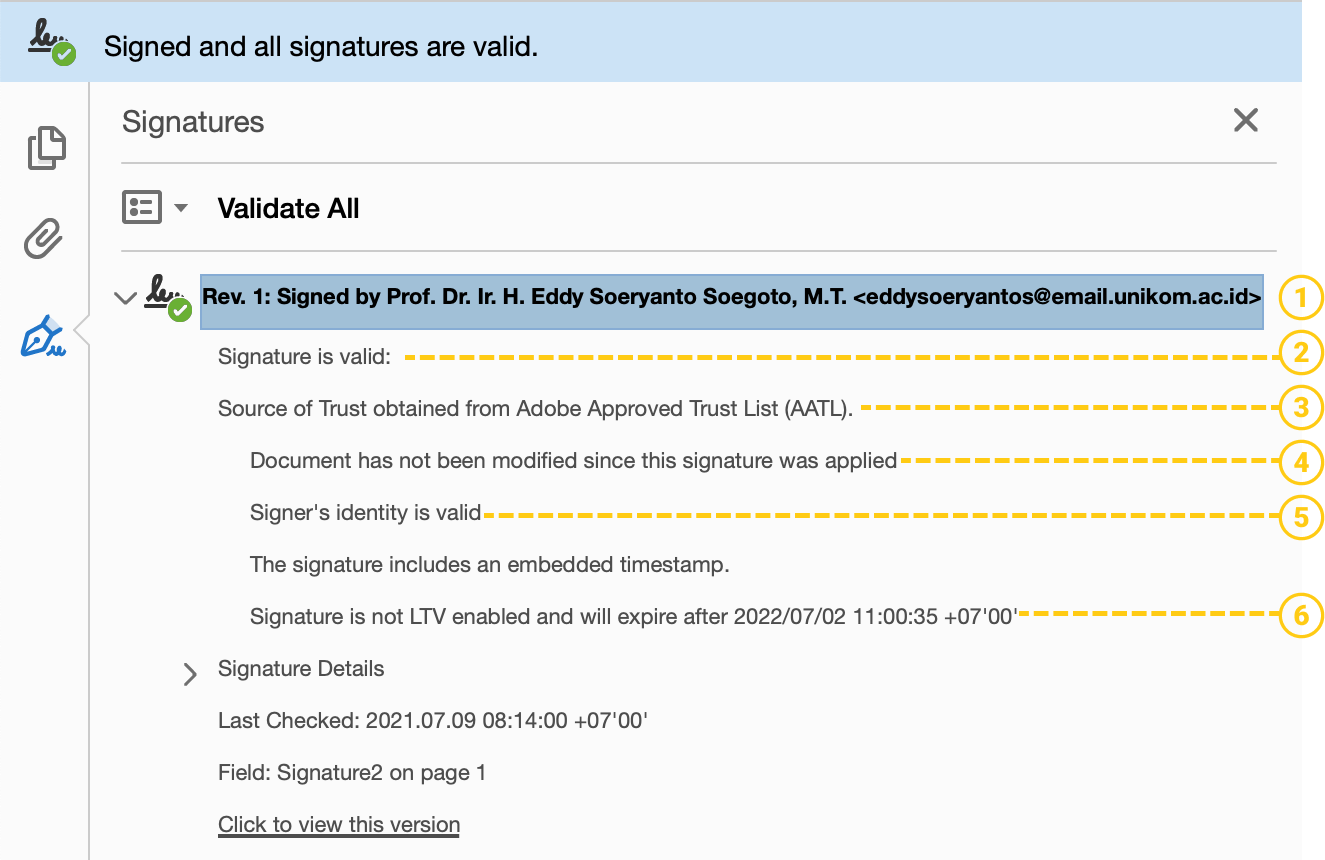
Task: Close the Signatures panel
Action: point(1245,121)
